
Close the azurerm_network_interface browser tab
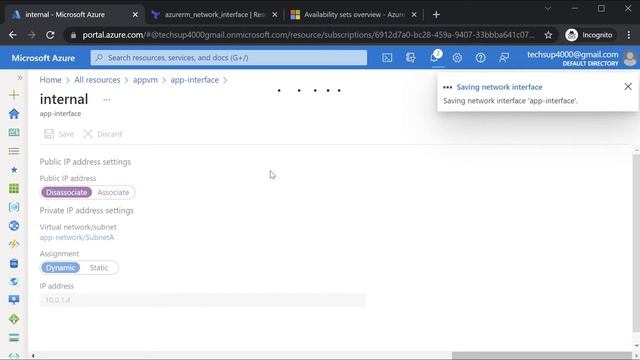point(275,15)
